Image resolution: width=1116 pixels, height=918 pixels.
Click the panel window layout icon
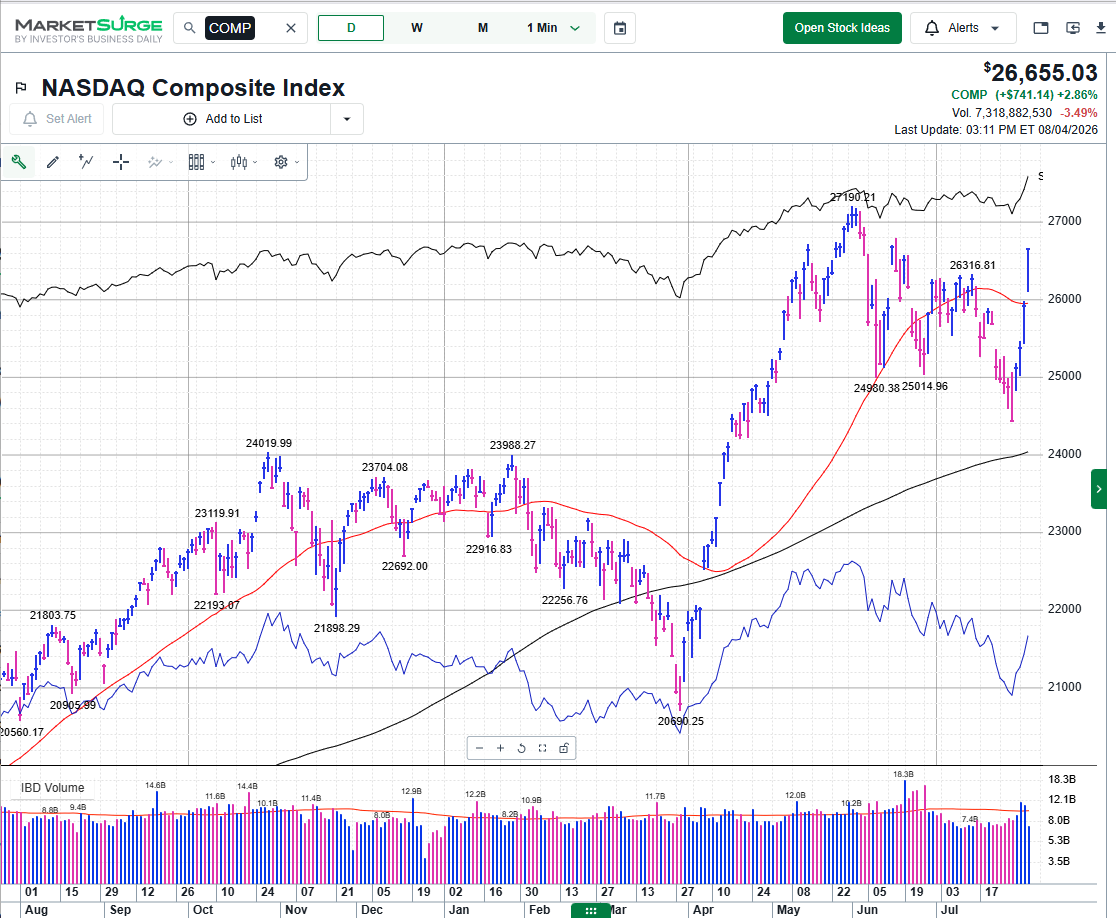pyautogui.click(x=1041, y=28)
